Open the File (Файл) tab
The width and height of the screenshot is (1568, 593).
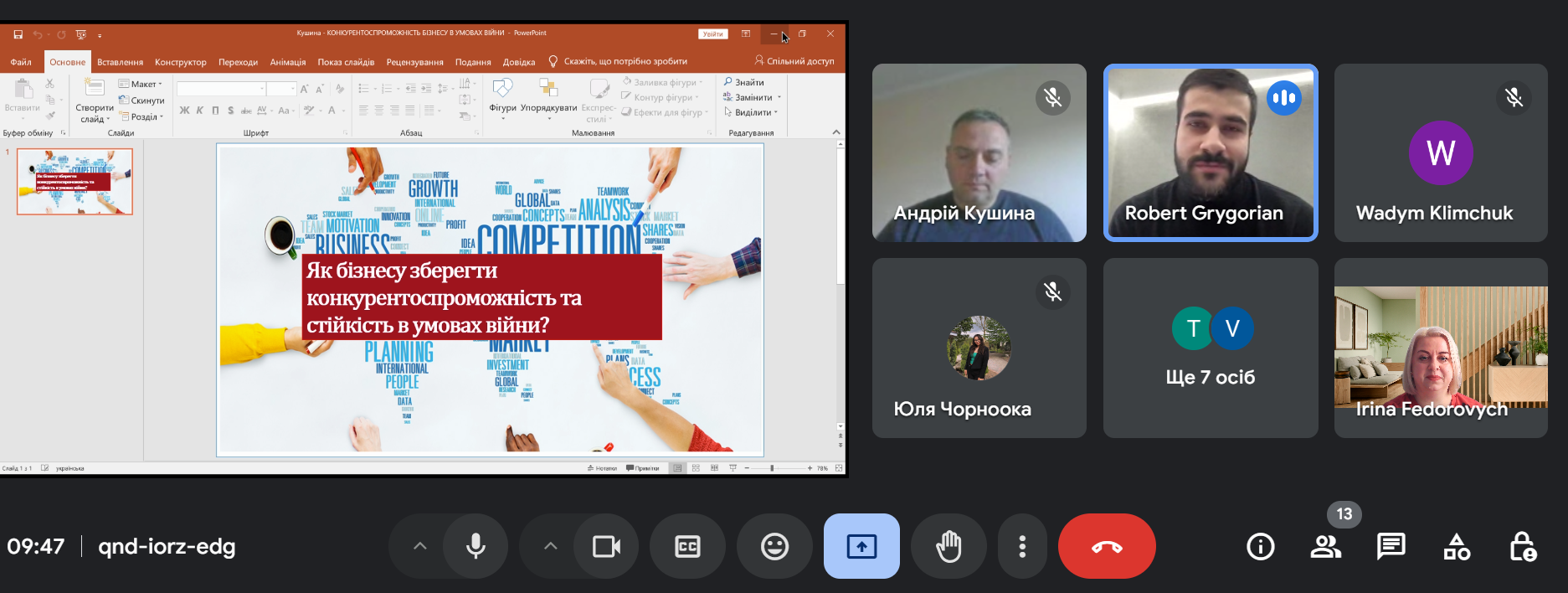pyautogui.click(x=21, y=62)
